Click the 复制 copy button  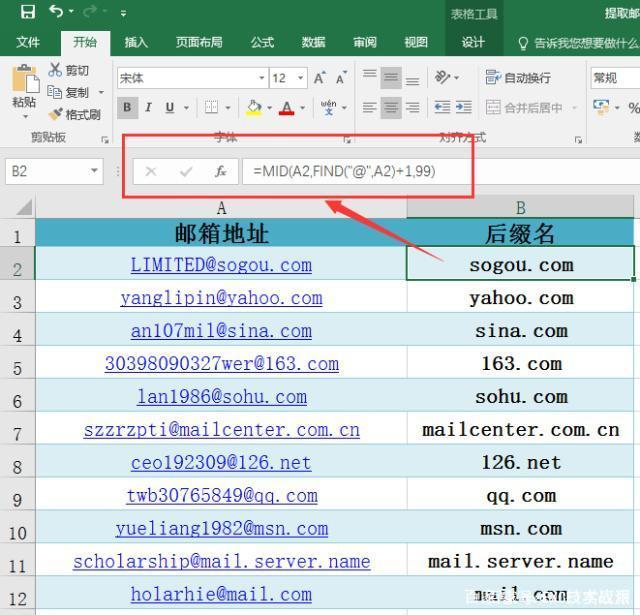click(x=68, y=93)
